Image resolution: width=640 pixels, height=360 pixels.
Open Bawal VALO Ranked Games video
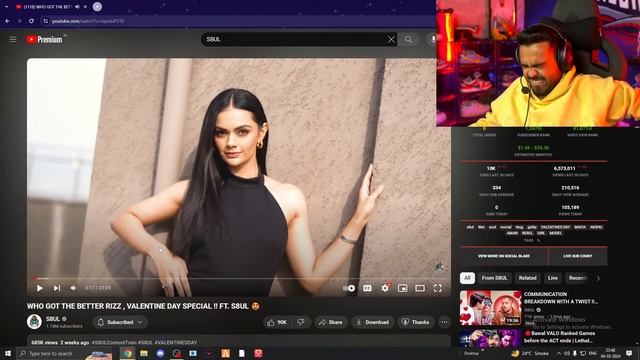[x=559, y=337]
